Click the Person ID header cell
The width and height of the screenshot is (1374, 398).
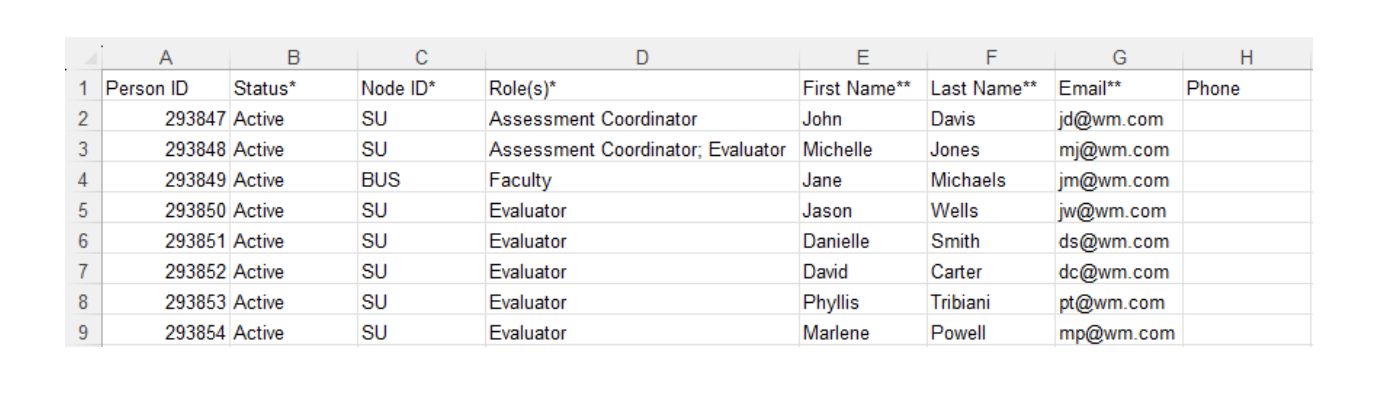[165, 88]
